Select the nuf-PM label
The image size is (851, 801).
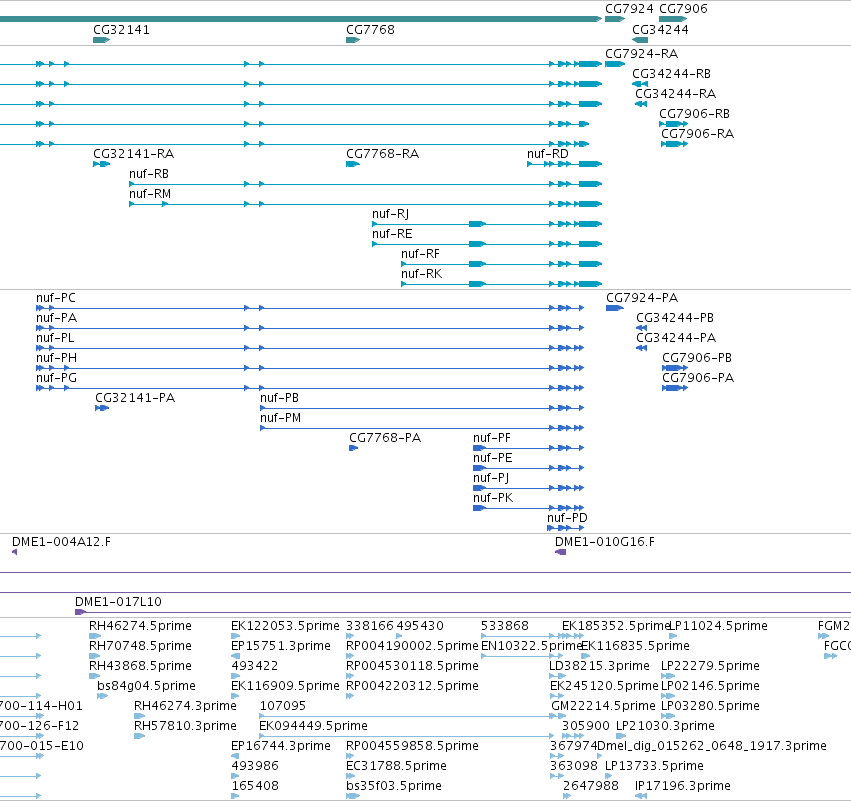click(x=281, y=418)
